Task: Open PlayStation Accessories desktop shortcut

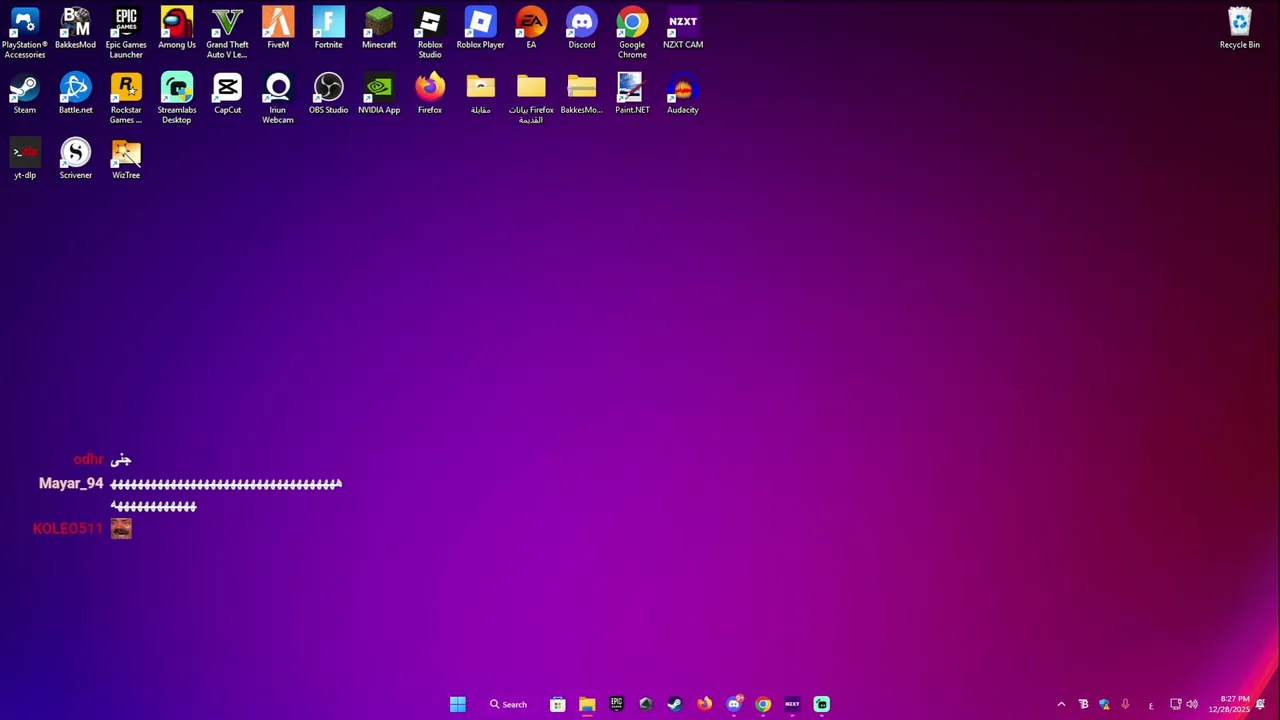Action: pos(25,32)
